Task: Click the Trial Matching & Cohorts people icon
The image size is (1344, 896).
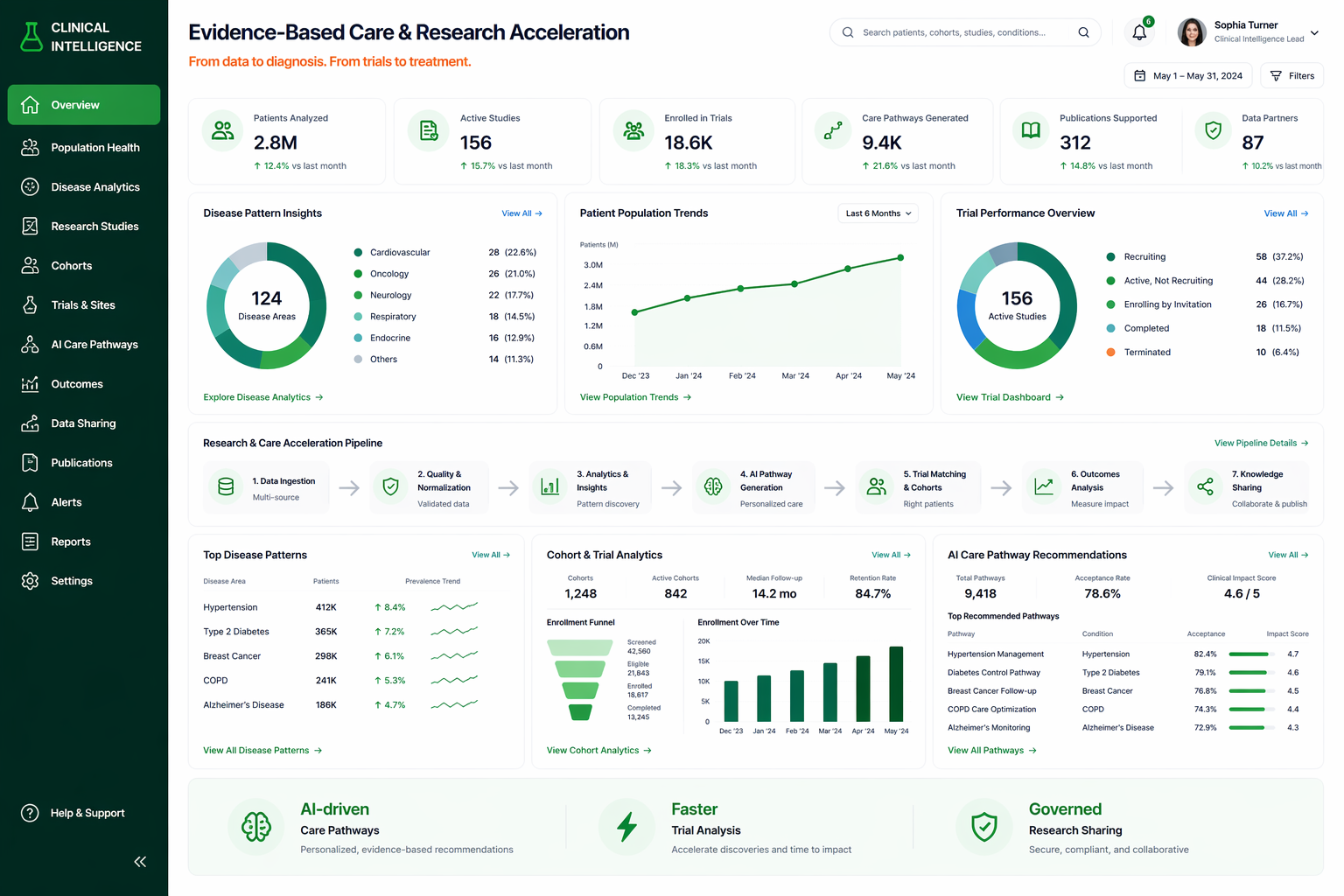Action: pyautogui.click(x=876, y=487)
